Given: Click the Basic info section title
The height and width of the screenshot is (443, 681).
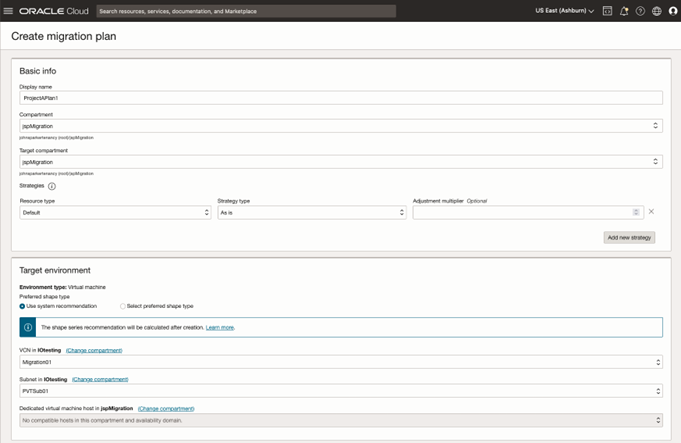Looking at the screenshot, I should (x=38, y=71).
